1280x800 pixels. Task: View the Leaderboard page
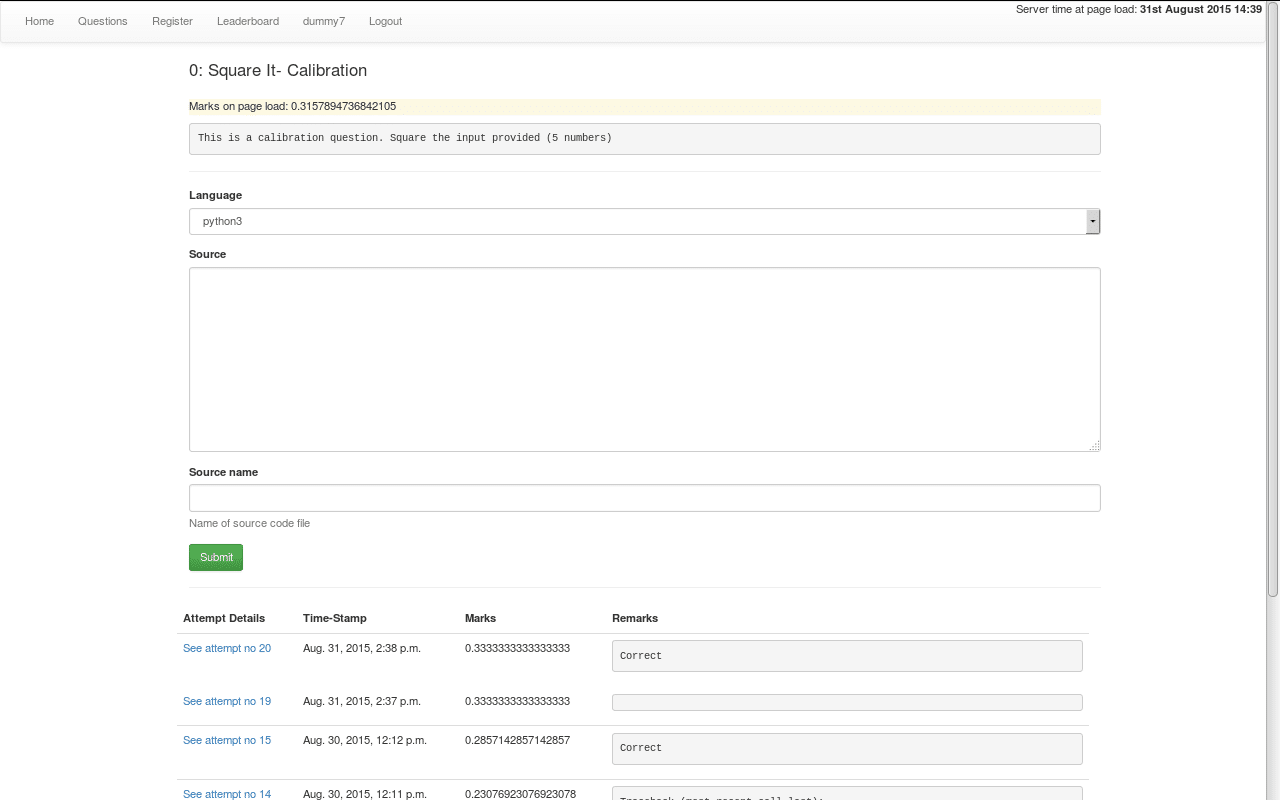pyautogui.click(x=248, y=21)
